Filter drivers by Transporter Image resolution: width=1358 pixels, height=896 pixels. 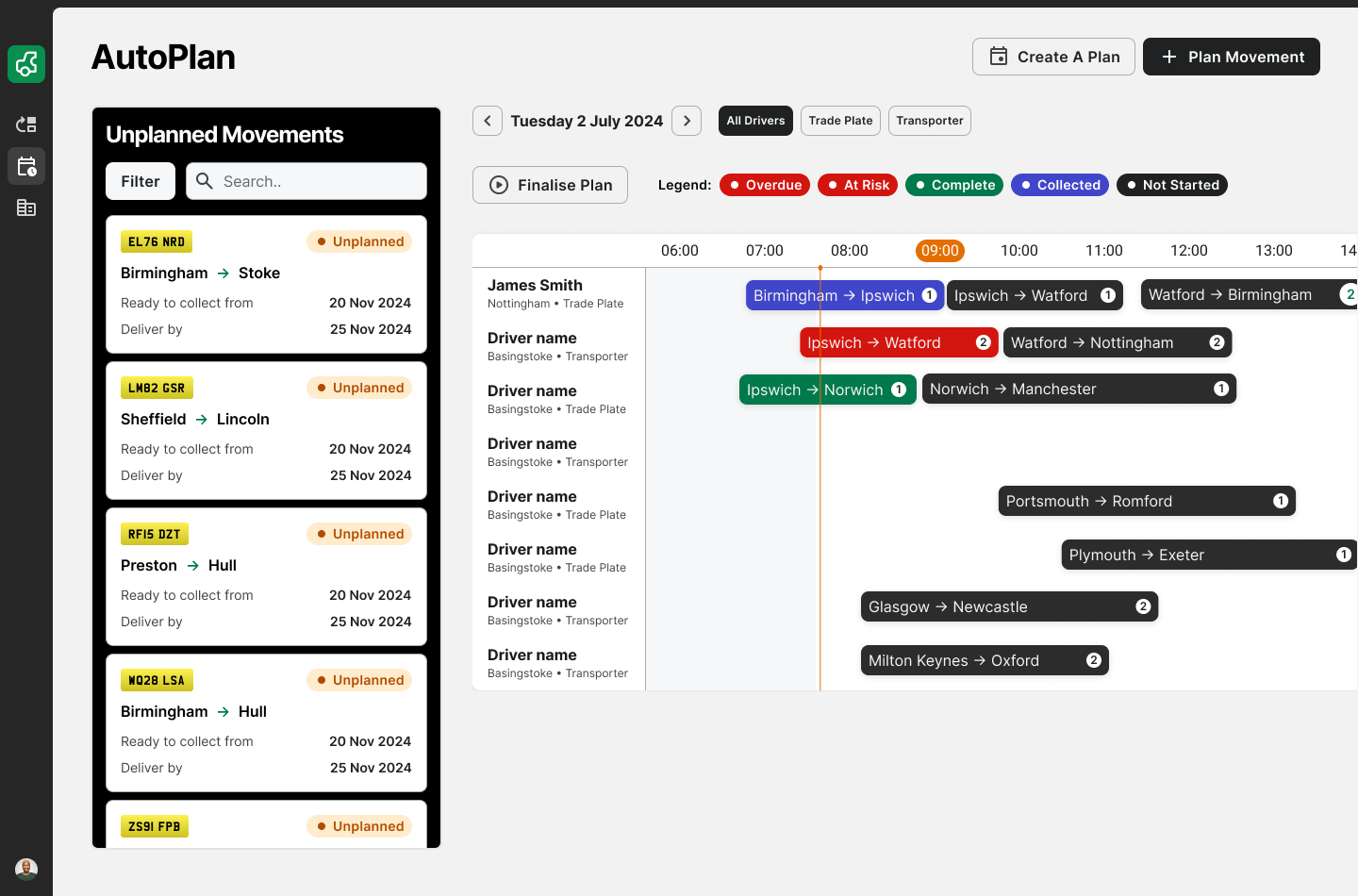929,121
